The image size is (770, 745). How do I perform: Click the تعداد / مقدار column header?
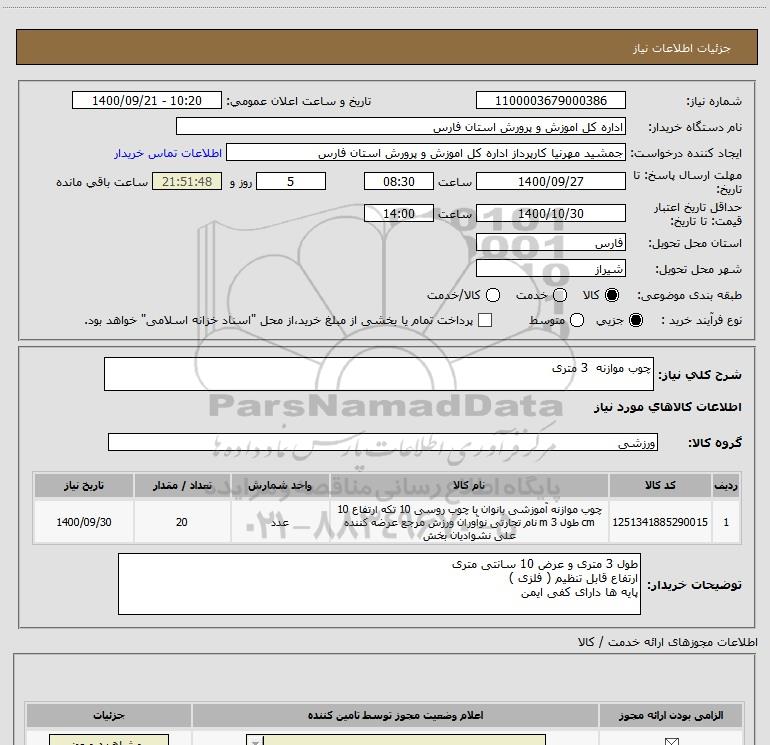click(182, 486)
